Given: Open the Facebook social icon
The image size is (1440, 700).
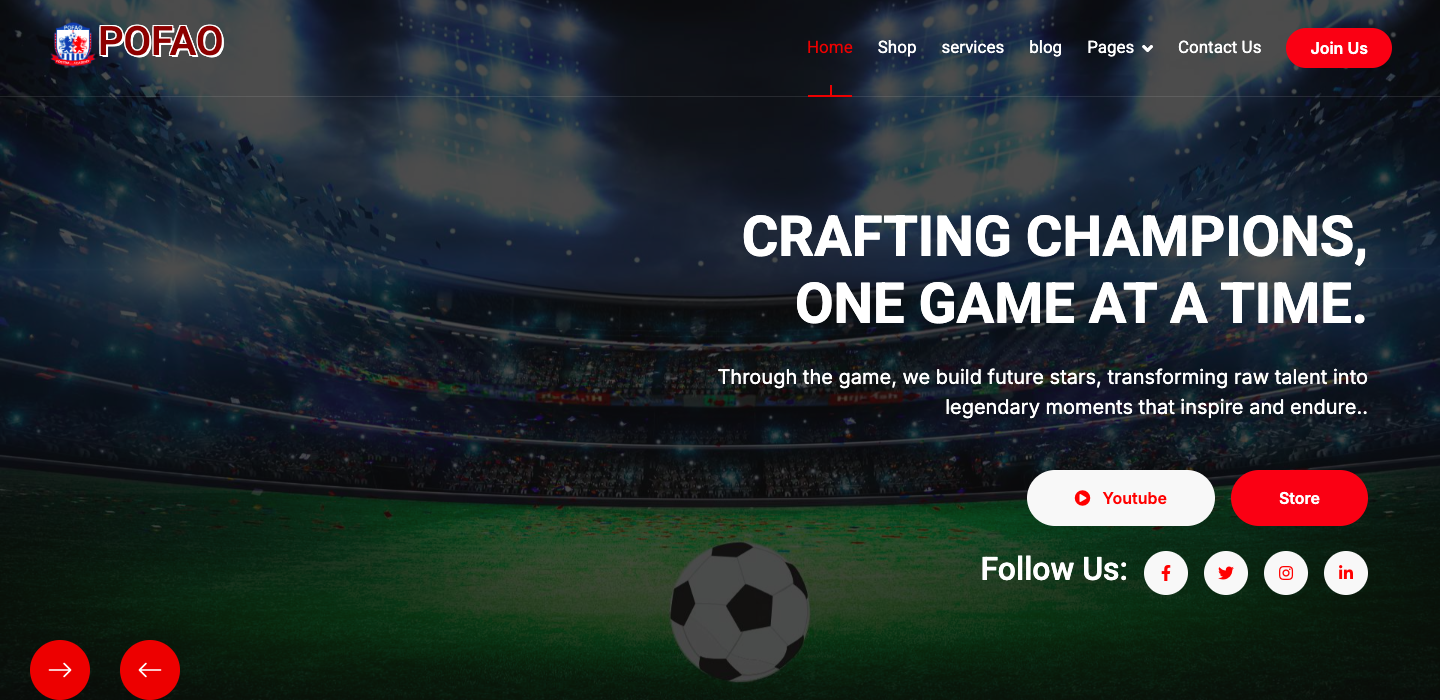Looking at the screenshot, I should click(1166, 573).
